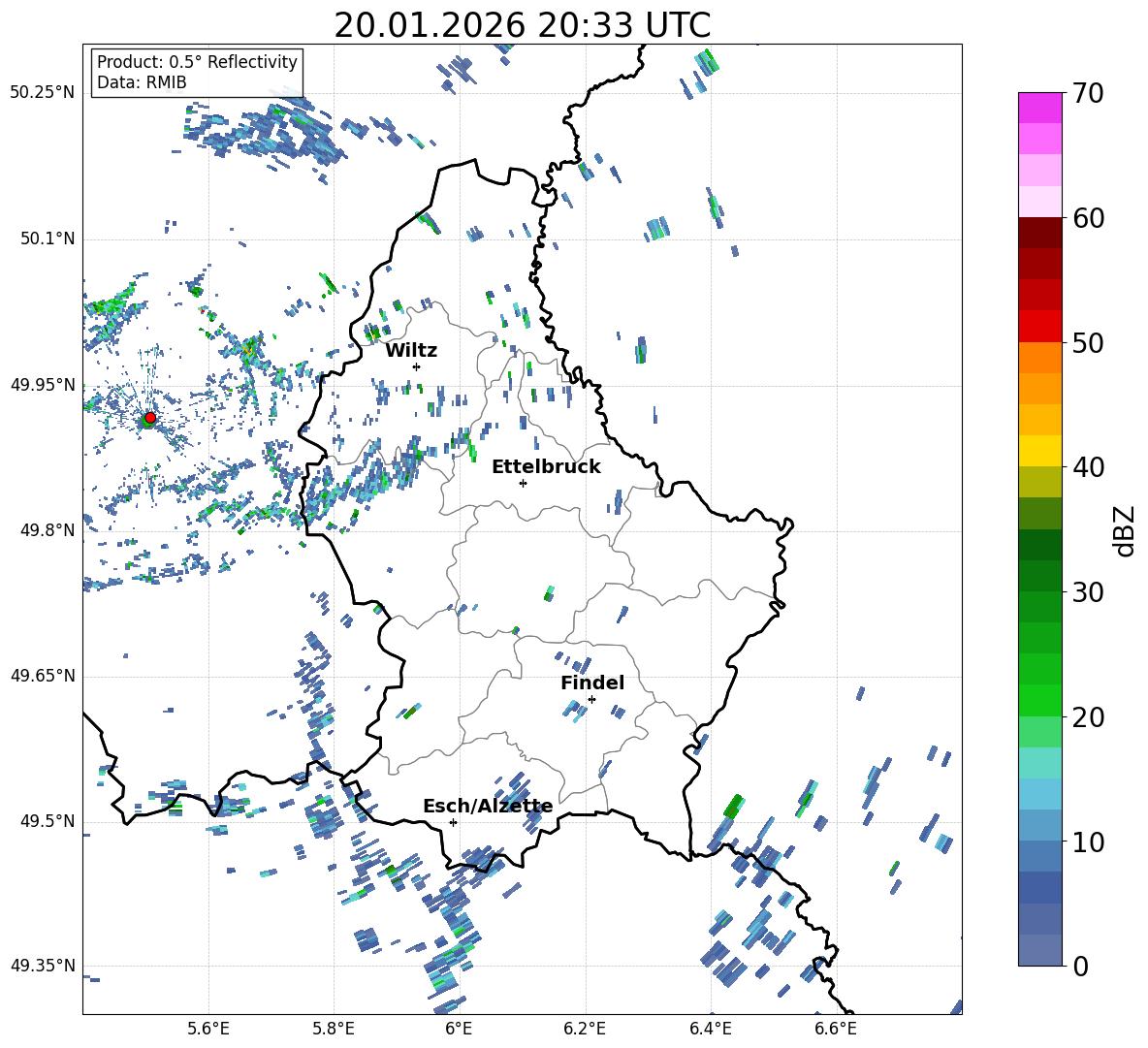1148x1048 pixels.
Task: Click the 5.8°E longitude label
Action: coord(334,1029)
